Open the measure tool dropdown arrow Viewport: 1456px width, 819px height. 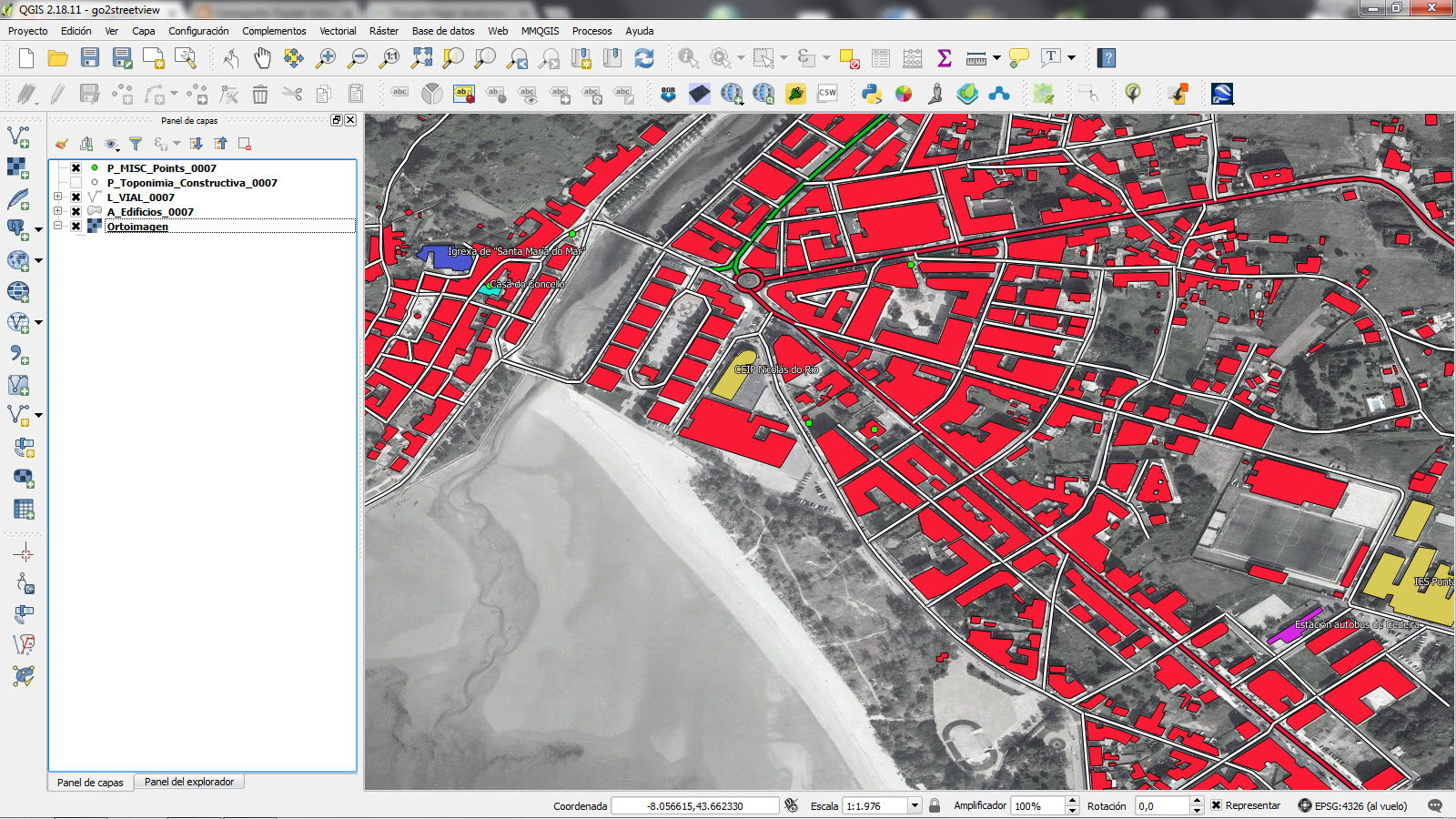point(996,57)
